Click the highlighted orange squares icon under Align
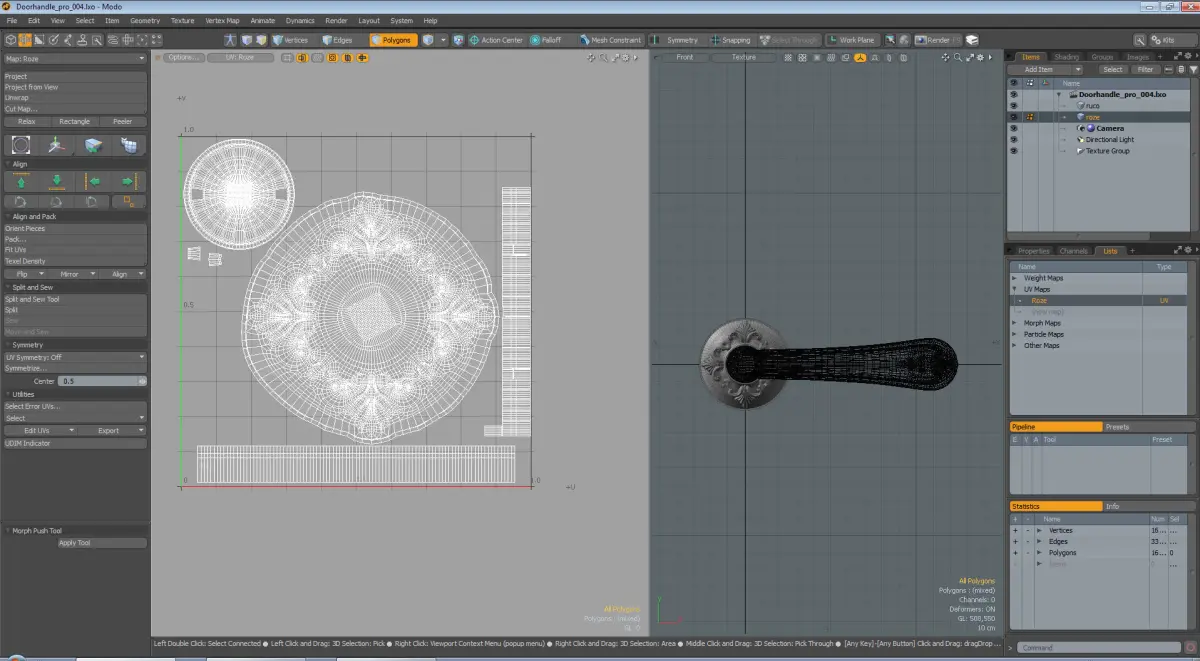The width and height of the screenshot is (1200, 661). pos(128,201)
